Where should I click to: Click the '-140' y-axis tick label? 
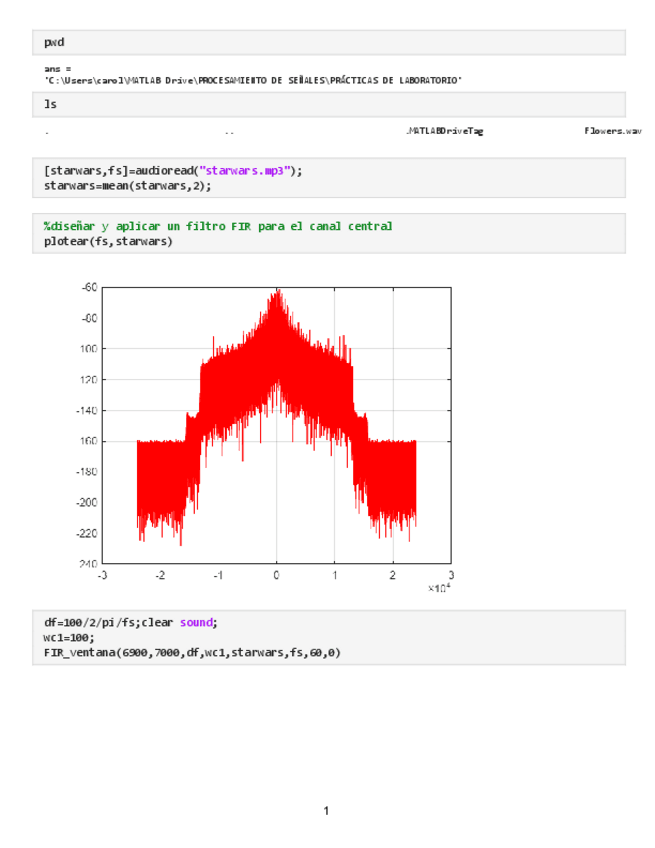(x=87, y=410)
